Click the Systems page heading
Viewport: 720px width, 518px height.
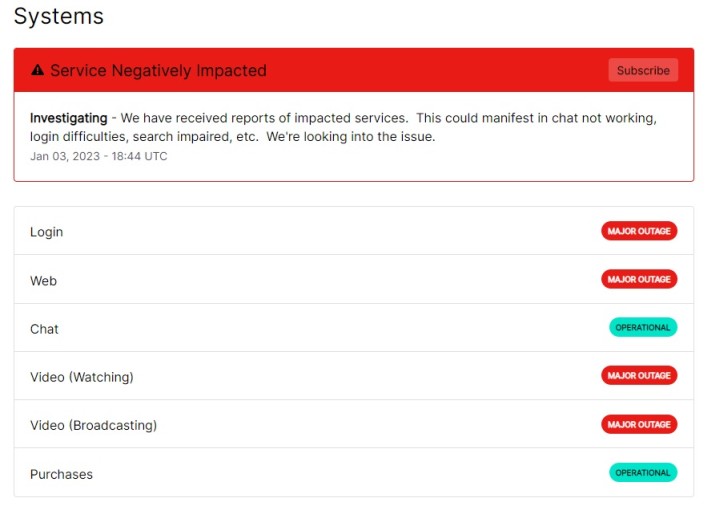pyautogui.click(x=58, y=17)
